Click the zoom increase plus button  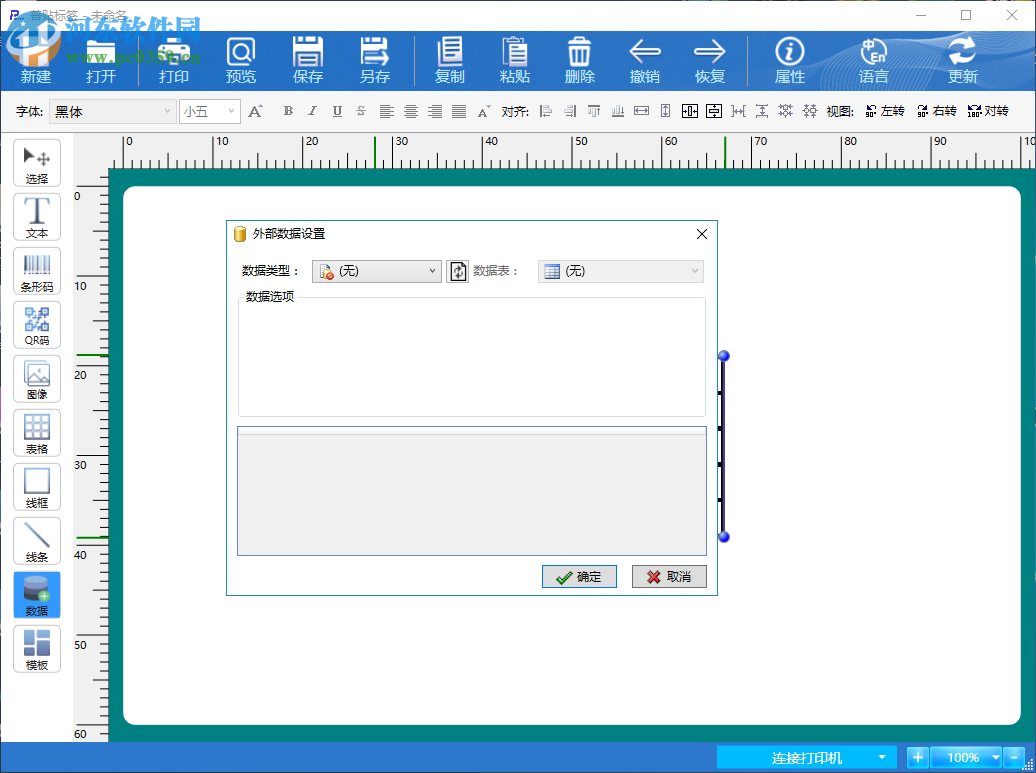click(x=917, y=757)
